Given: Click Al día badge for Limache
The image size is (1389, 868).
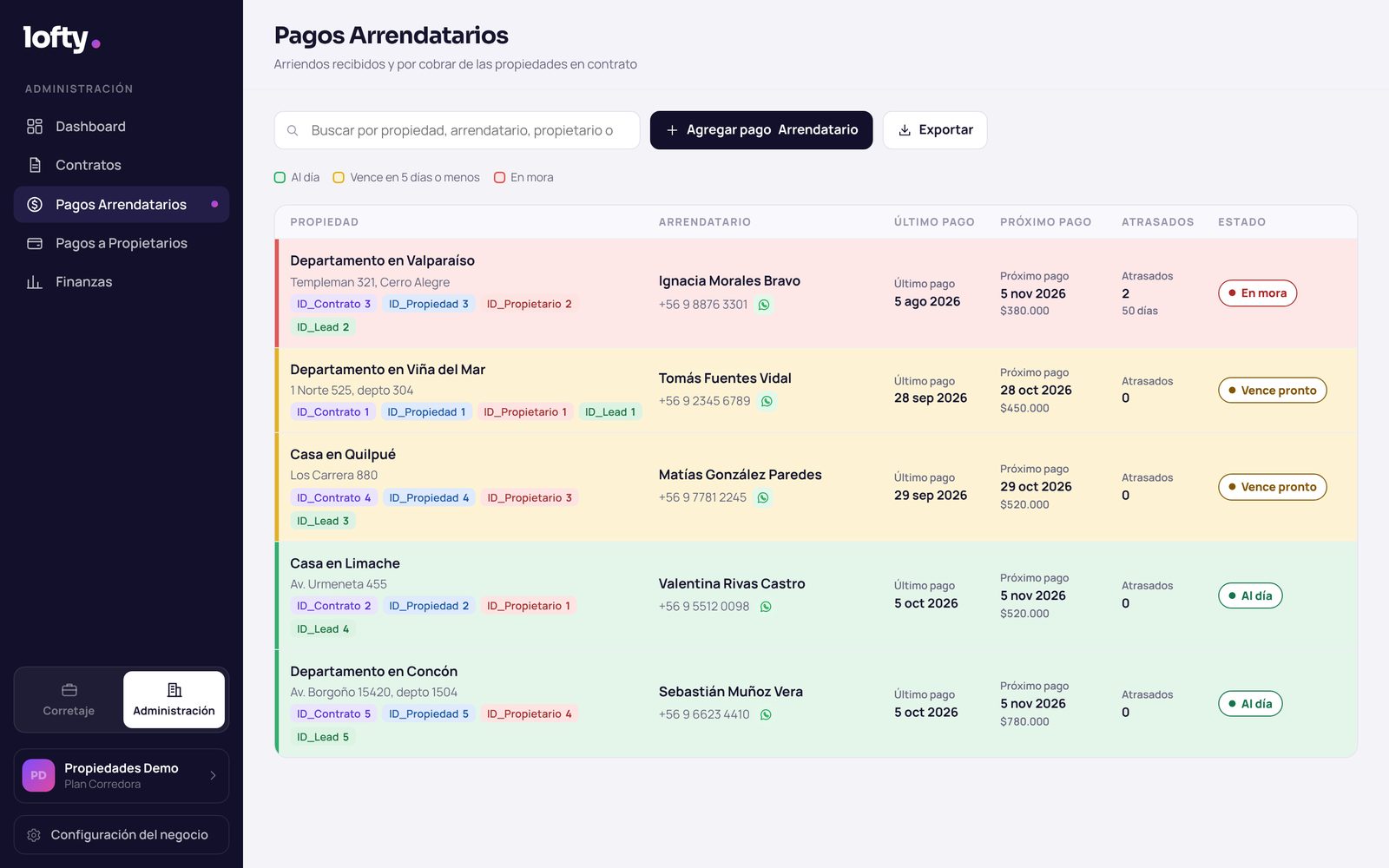Looking at the screenshot, I should (x=1250, y=595).
